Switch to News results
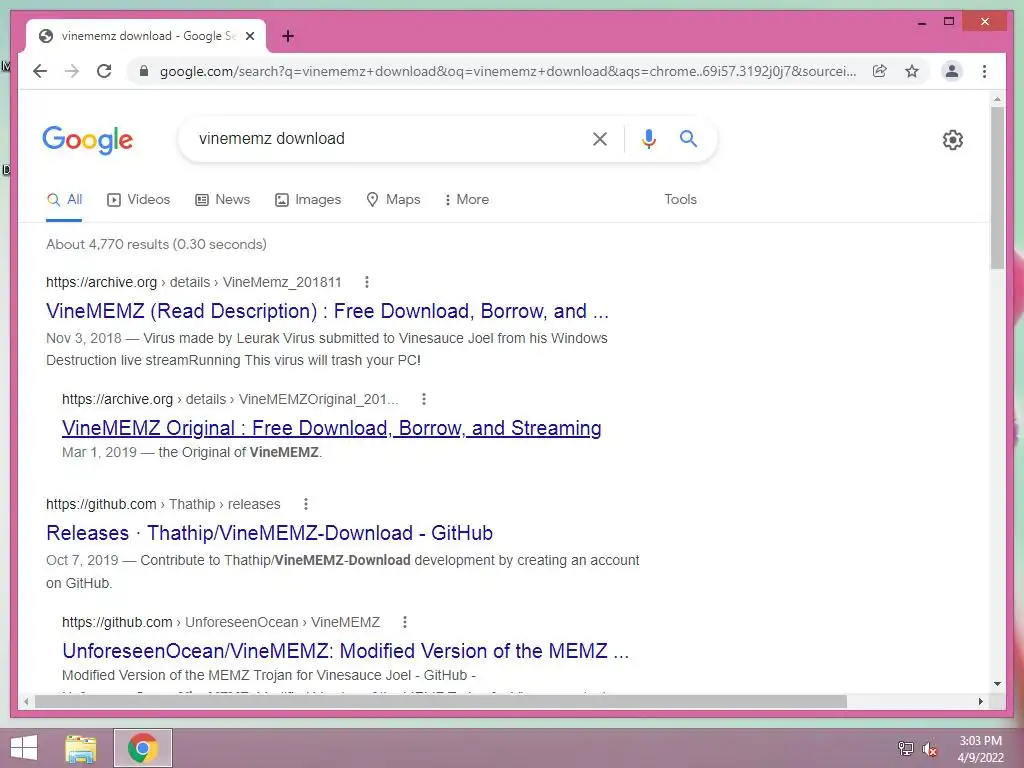 pyautogui.click(x=223, y=200)
